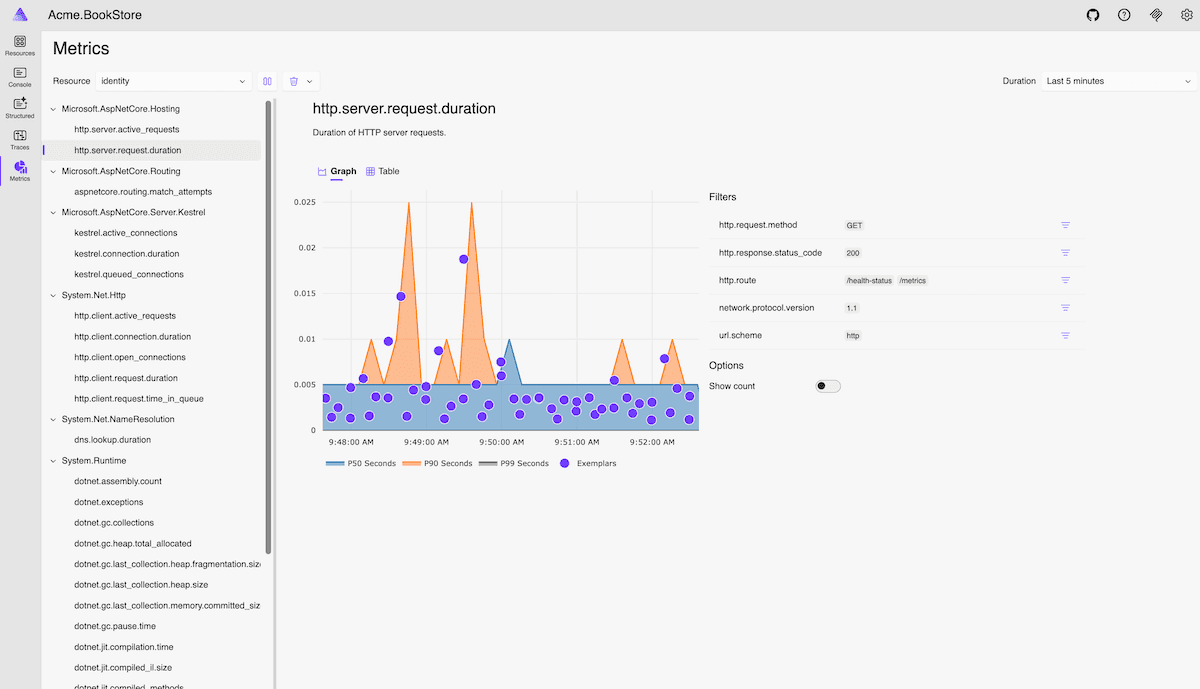Switch to the Table tab

[x=382, y=171]
